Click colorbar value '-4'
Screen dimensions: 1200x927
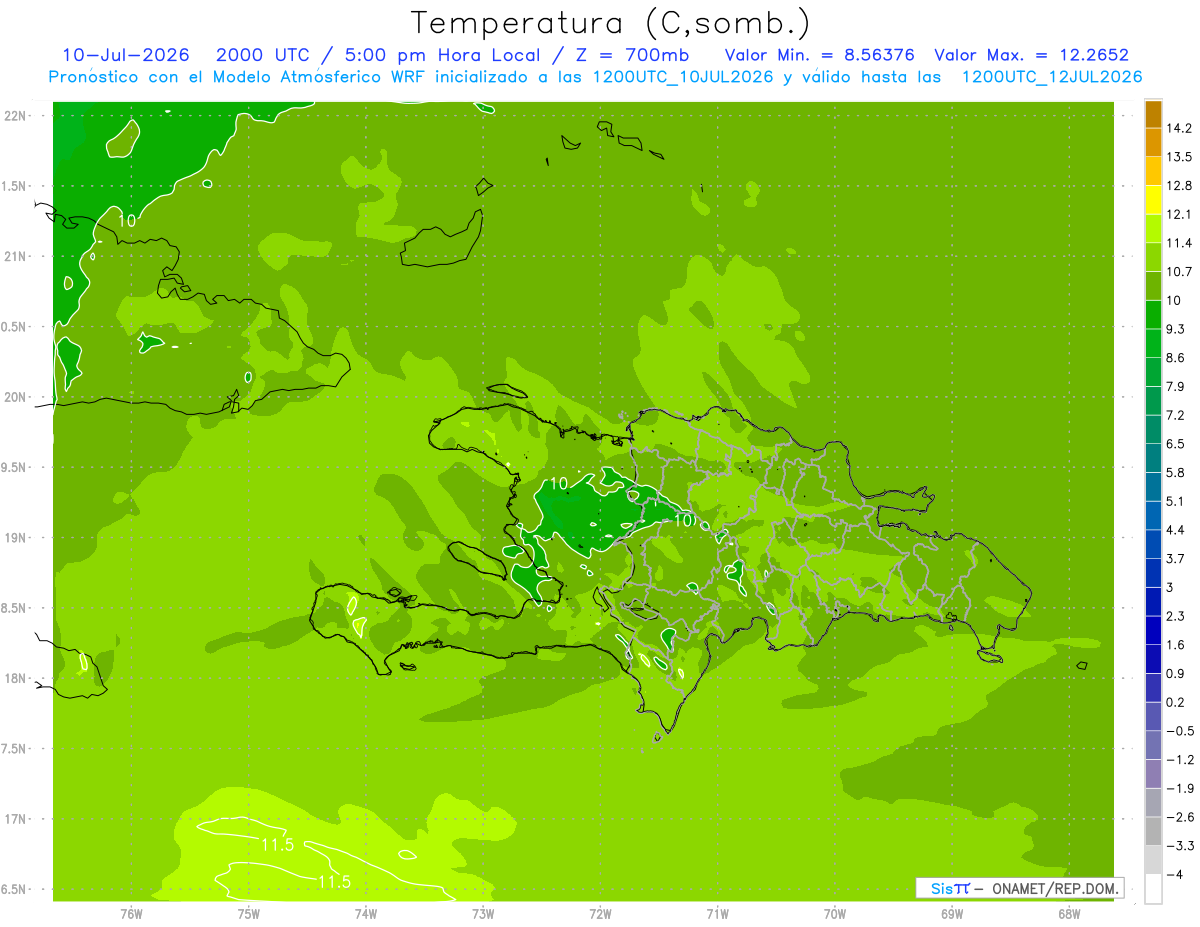(x=1175, y=874)
